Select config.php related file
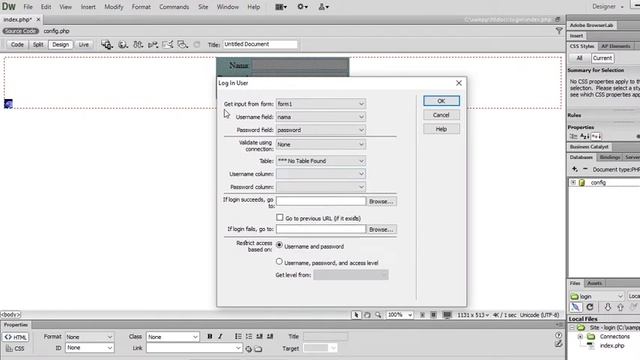This screenshot has height=360, width=640. (x=56, y=31)
